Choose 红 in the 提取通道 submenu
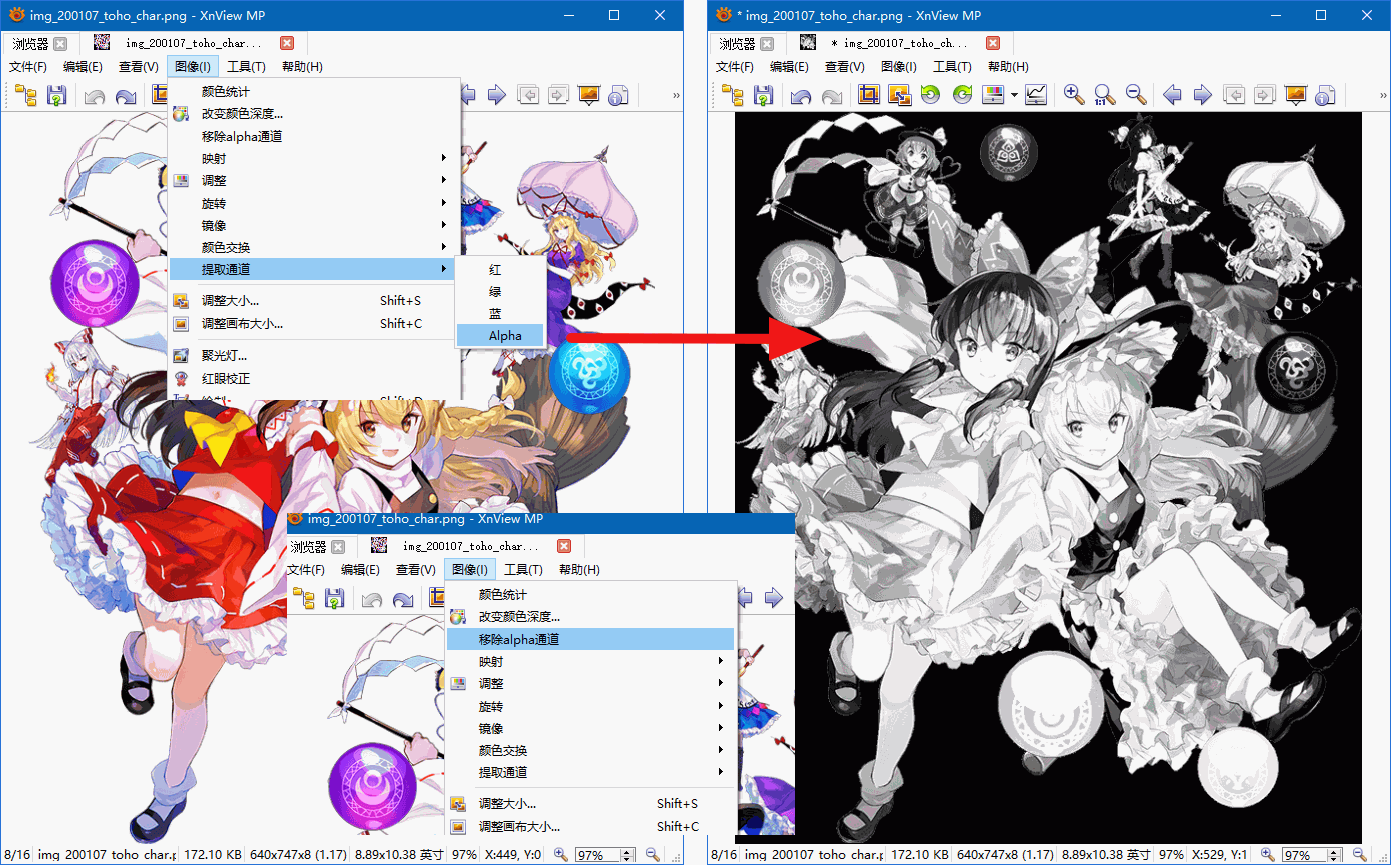Viewport: 1391px width, 865px height. 501,270
